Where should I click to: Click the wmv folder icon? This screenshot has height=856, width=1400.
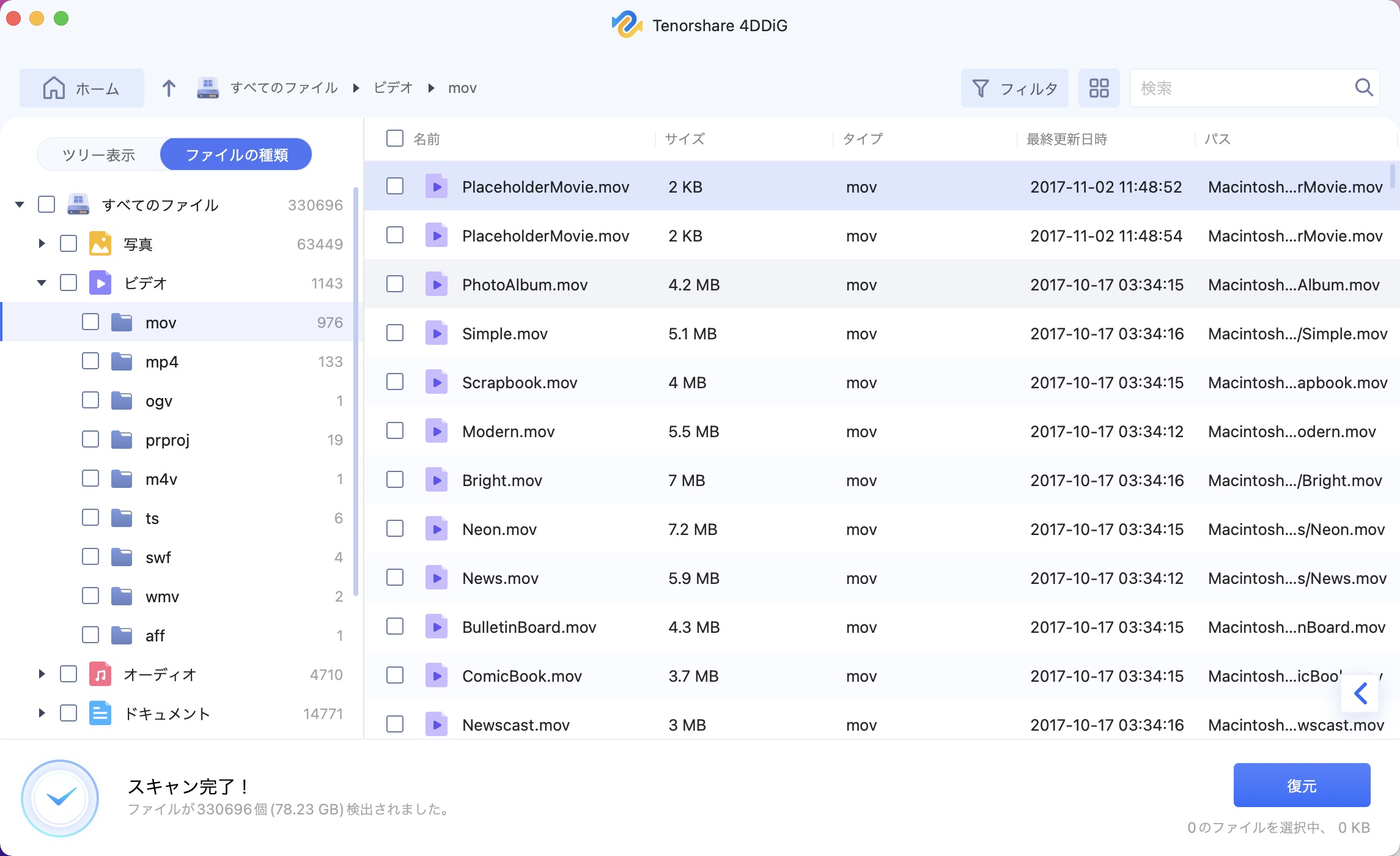click(122, 596)
